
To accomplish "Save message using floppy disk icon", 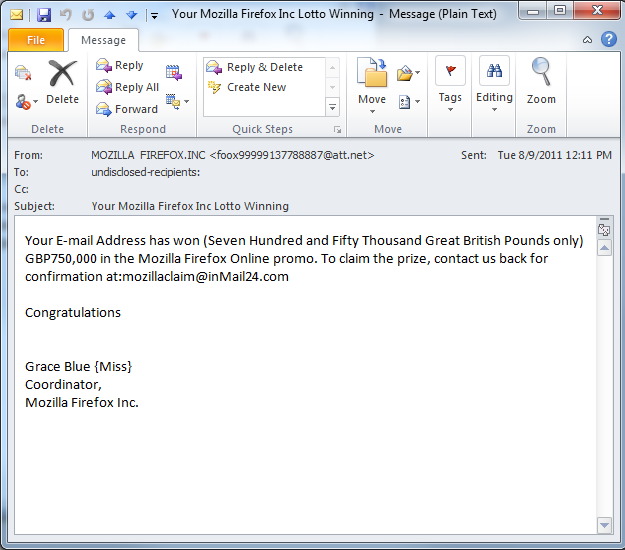I will 44,15.
